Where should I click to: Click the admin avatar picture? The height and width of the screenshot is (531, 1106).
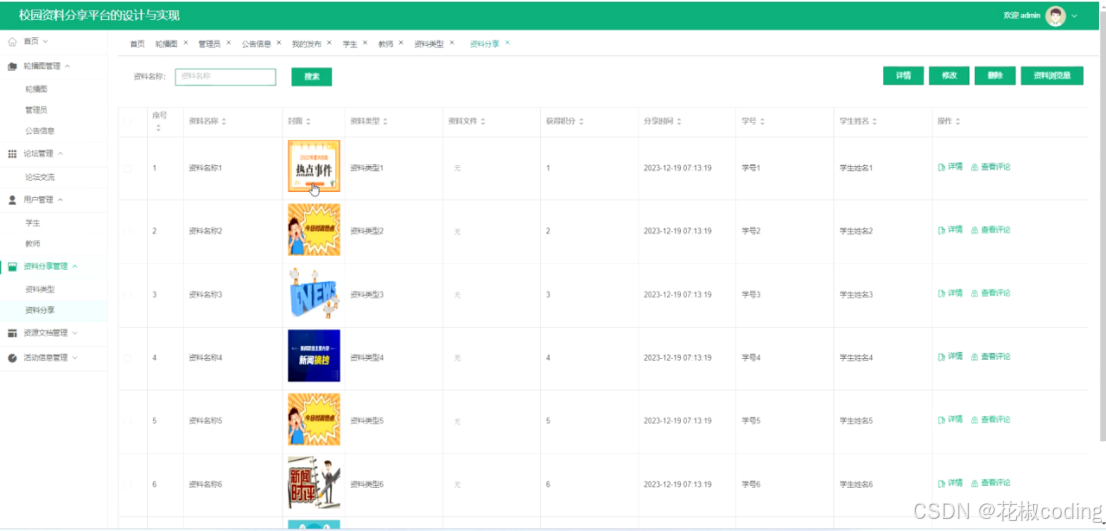(1055, 16)
